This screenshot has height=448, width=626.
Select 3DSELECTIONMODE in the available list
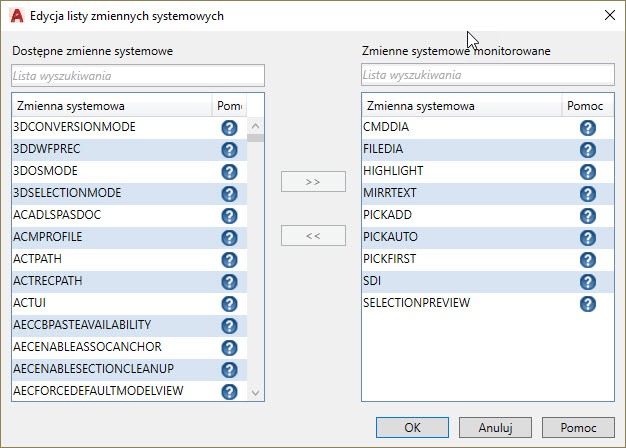[68, 193]
